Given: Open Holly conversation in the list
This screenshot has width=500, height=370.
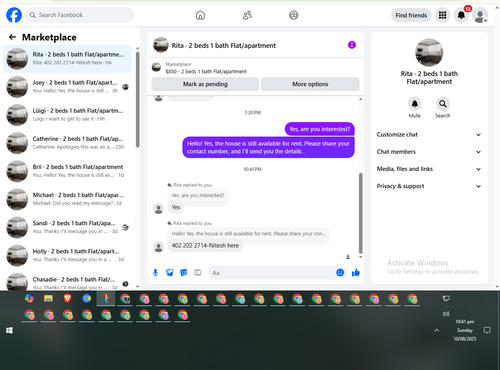Looking at the screenshot, I should pyautogui.click(x=68, y=255).
